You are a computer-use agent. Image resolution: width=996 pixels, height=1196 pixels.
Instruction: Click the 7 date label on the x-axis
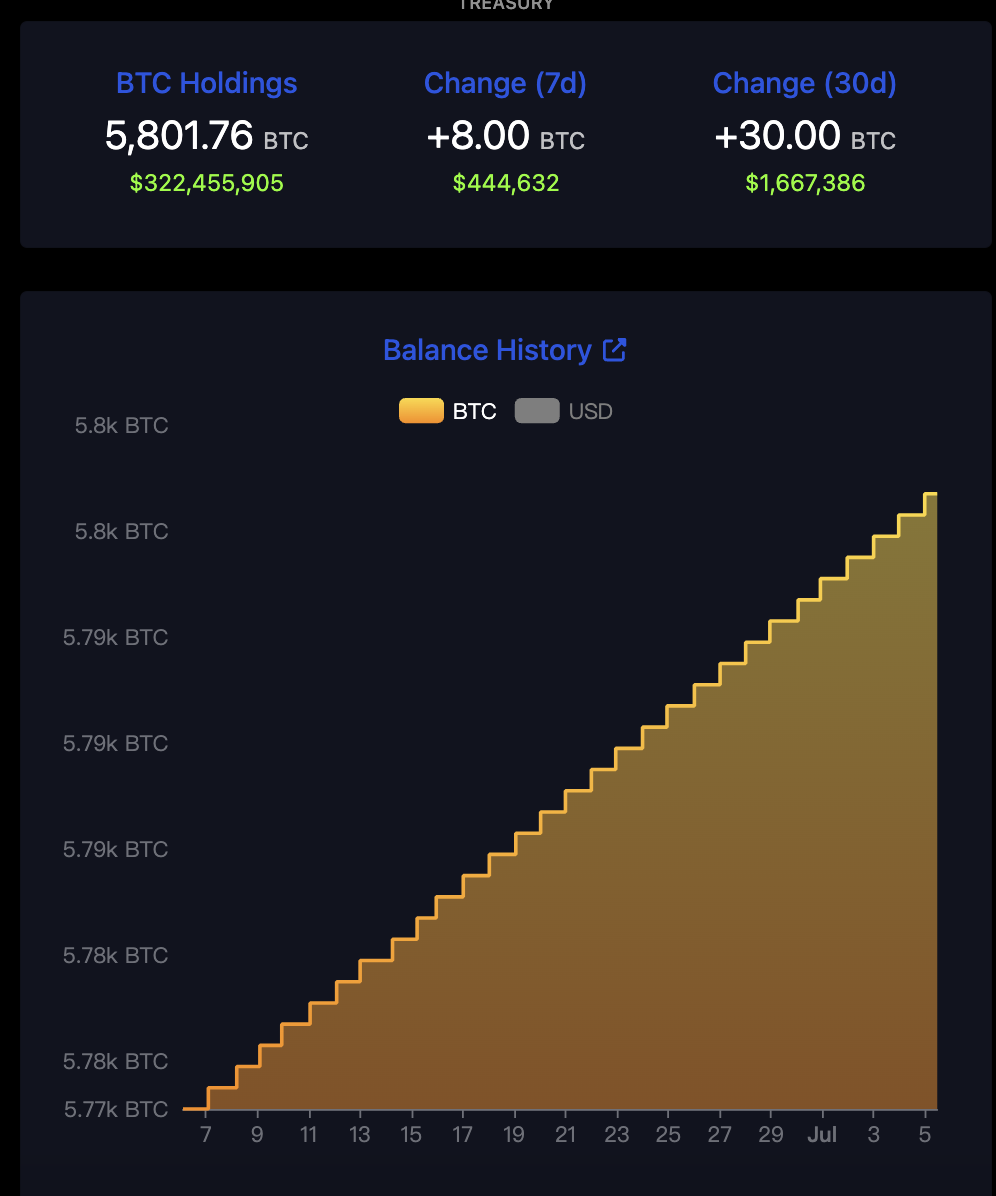[207, 1135]
